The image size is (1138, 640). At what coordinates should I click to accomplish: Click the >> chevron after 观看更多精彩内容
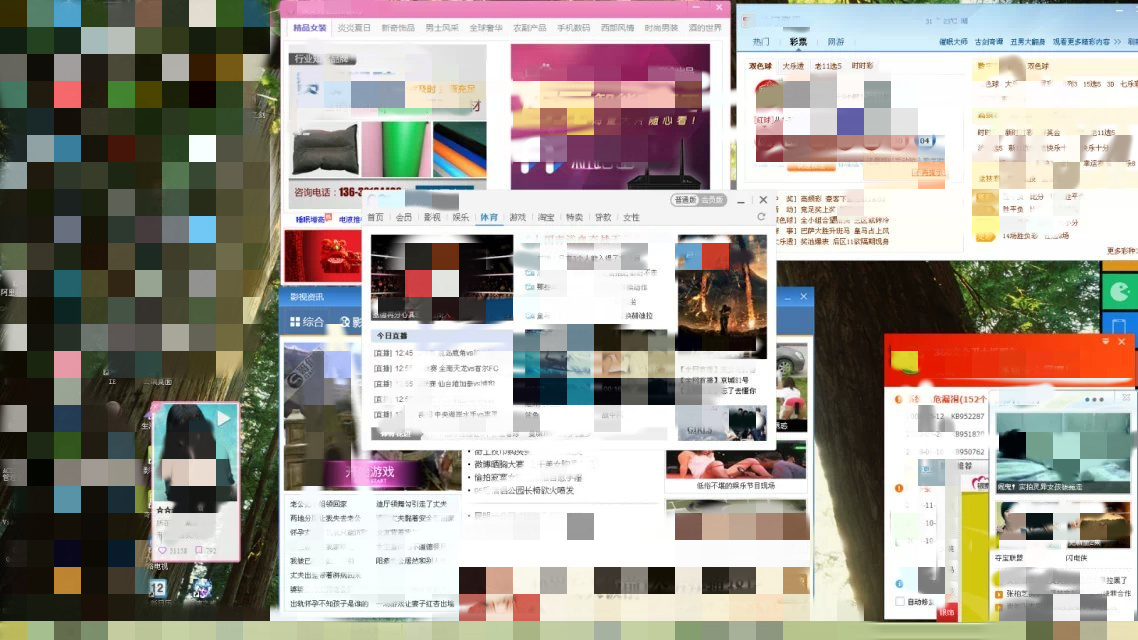click(1117, 43)
